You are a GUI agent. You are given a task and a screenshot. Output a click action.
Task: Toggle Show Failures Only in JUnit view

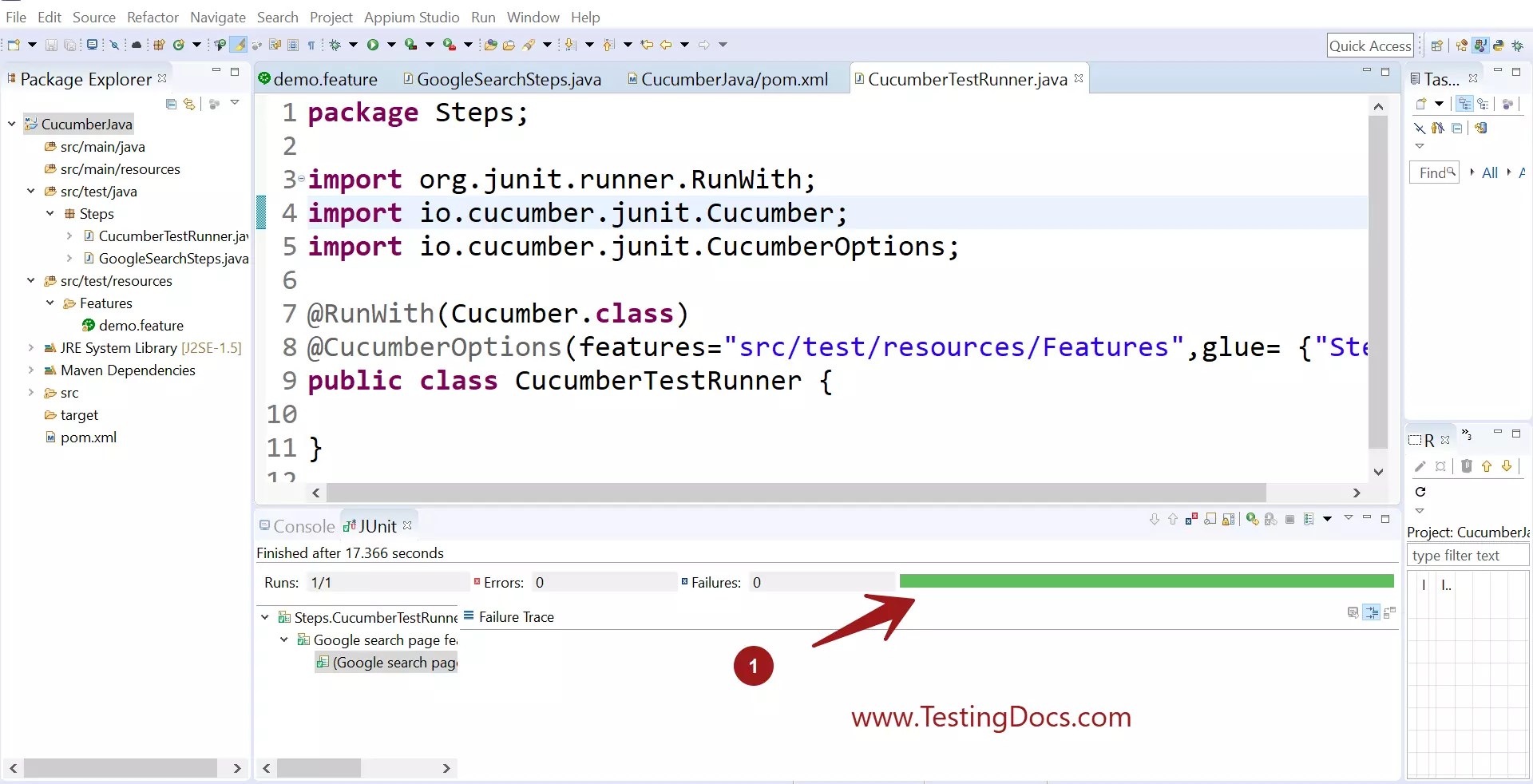1191,520
